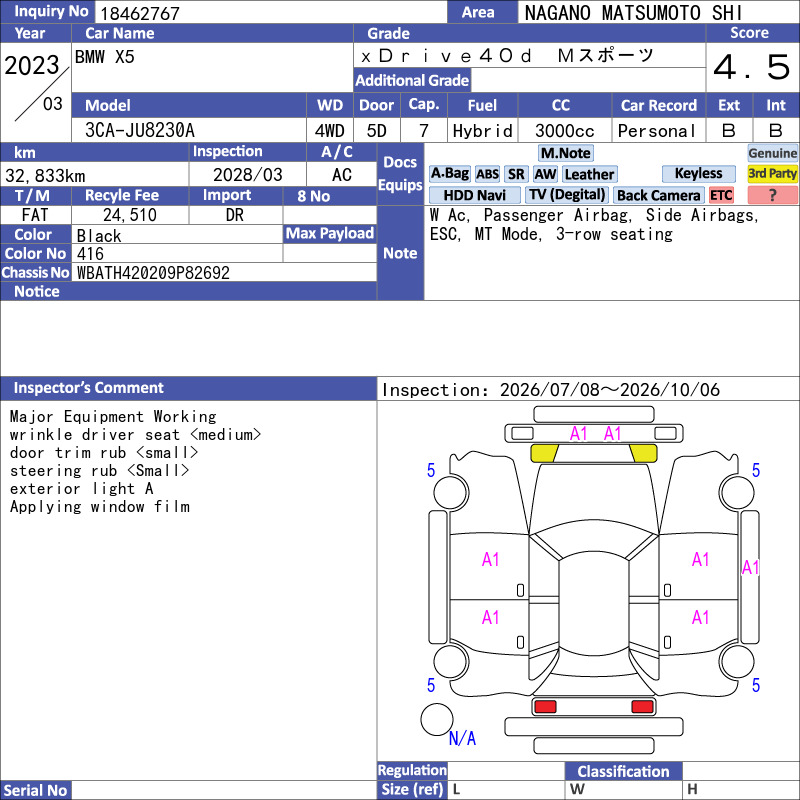Click recycle fee 24,510

130,215
